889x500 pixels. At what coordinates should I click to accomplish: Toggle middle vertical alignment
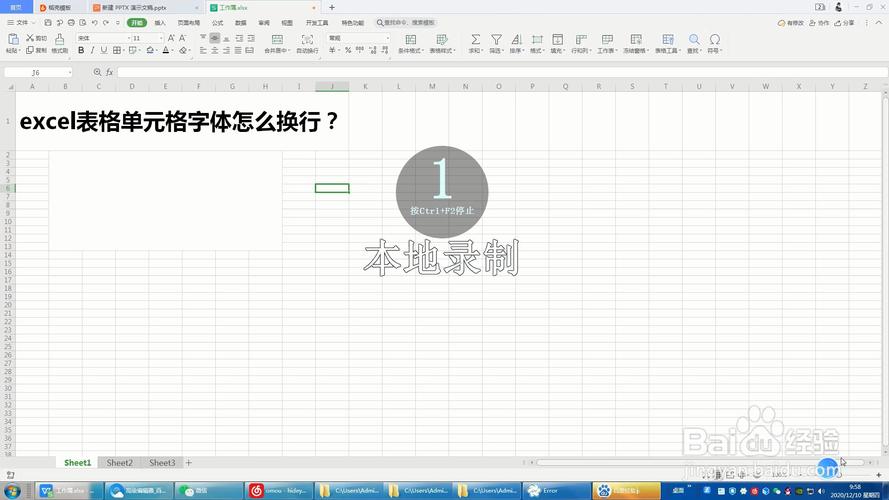click(215, 38)
